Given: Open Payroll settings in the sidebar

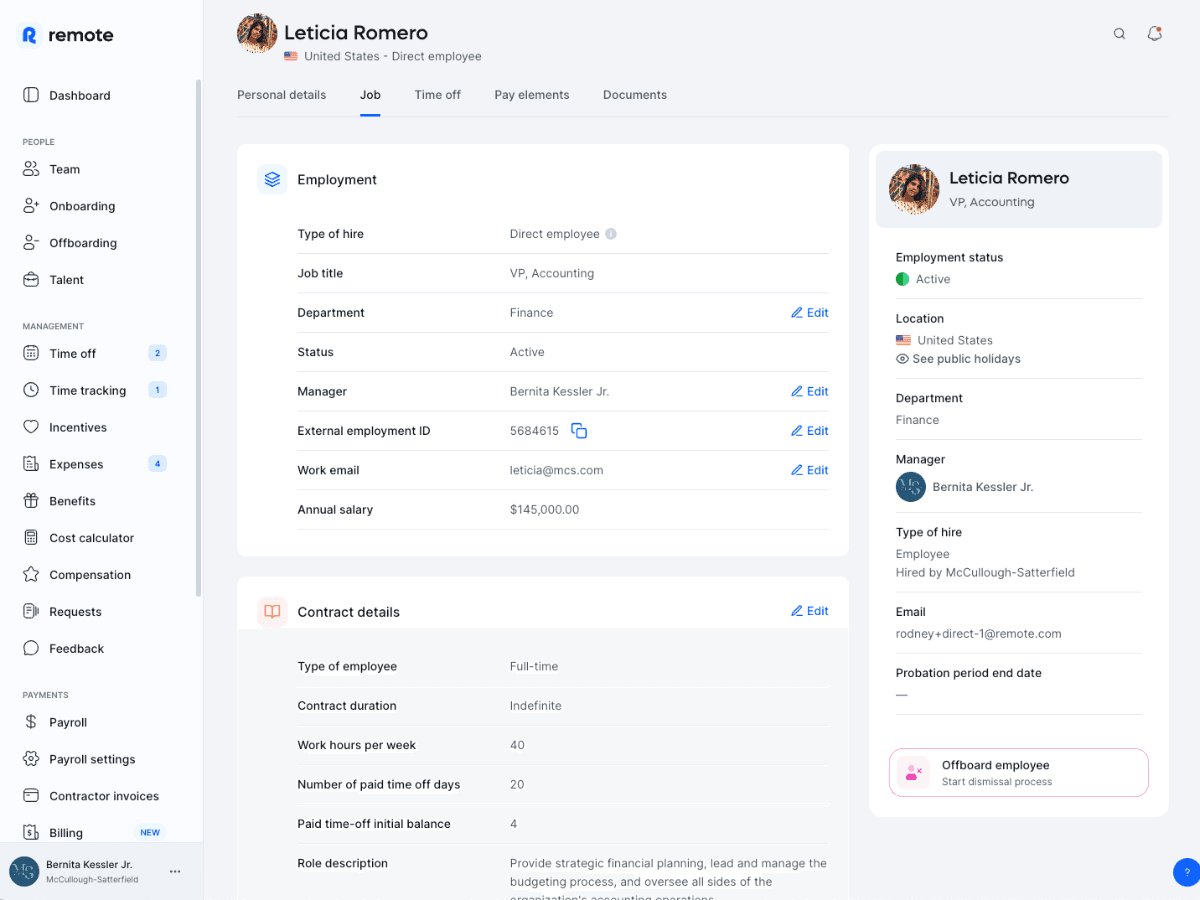Looking at the screenshot, I should click(92, 759).
